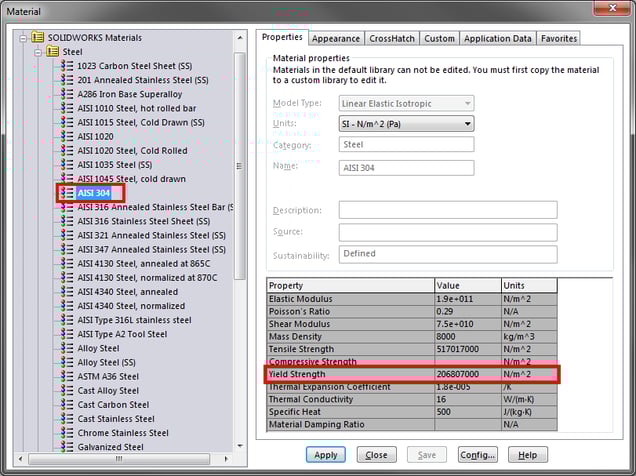This screenshot has width=636, height=476.
Task: Click the material icon beside AISI 4130 Steel, annealed at 865C
Action: (67, 264)
